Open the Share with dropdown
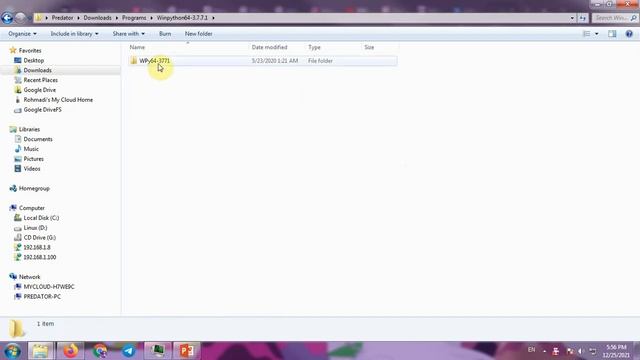640x360 pixels. pyautogui.click(x=129, y=34)
